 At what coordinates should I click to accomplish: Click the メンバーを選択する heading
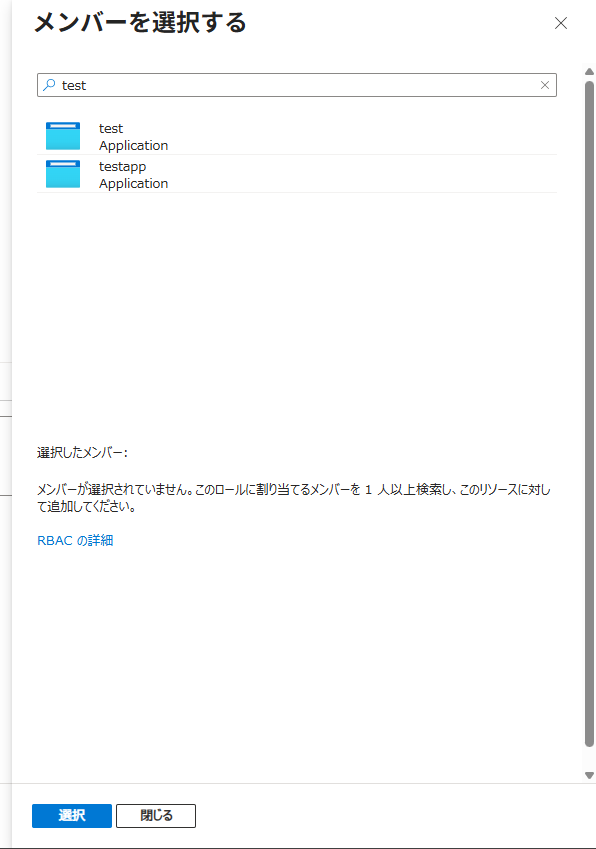pyautogui.click(x=140, y=23)
